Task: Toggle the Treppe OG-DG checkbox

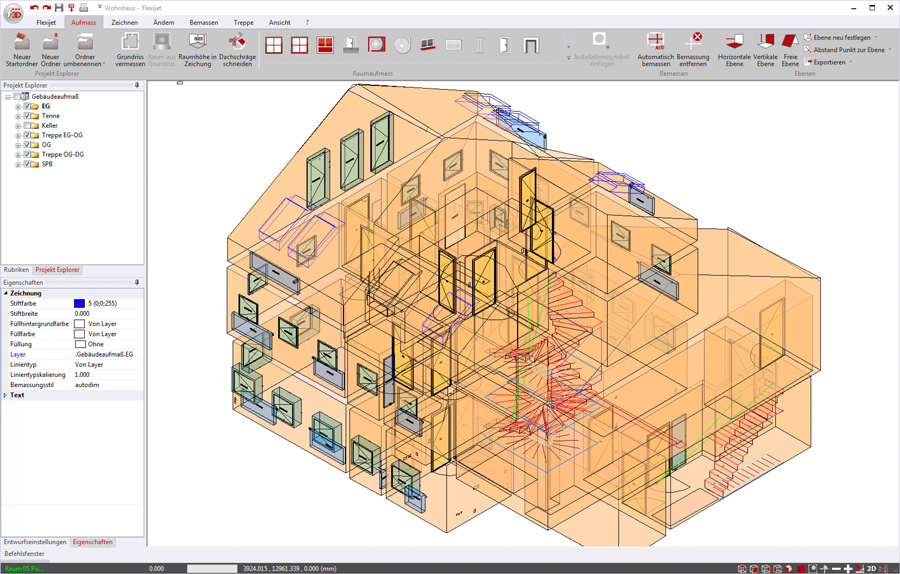Action: tap(27, 155)
